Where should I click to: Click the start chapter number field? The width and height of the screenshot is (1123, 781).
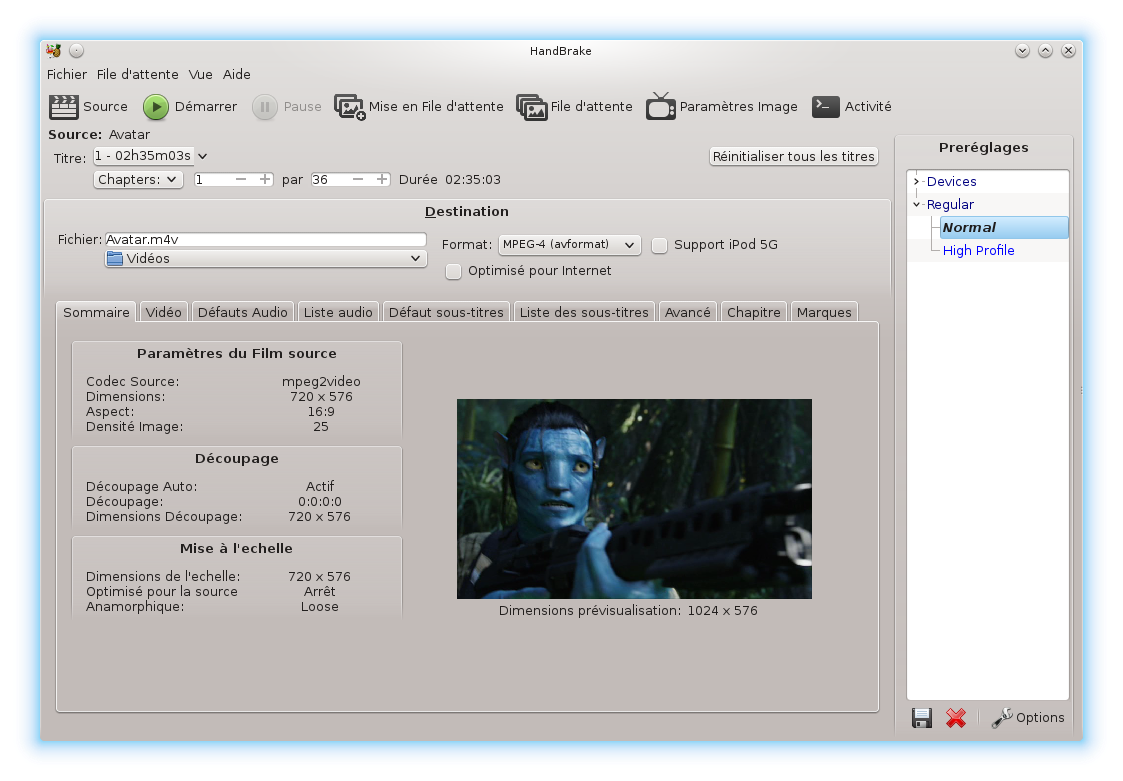pos(213,179)
